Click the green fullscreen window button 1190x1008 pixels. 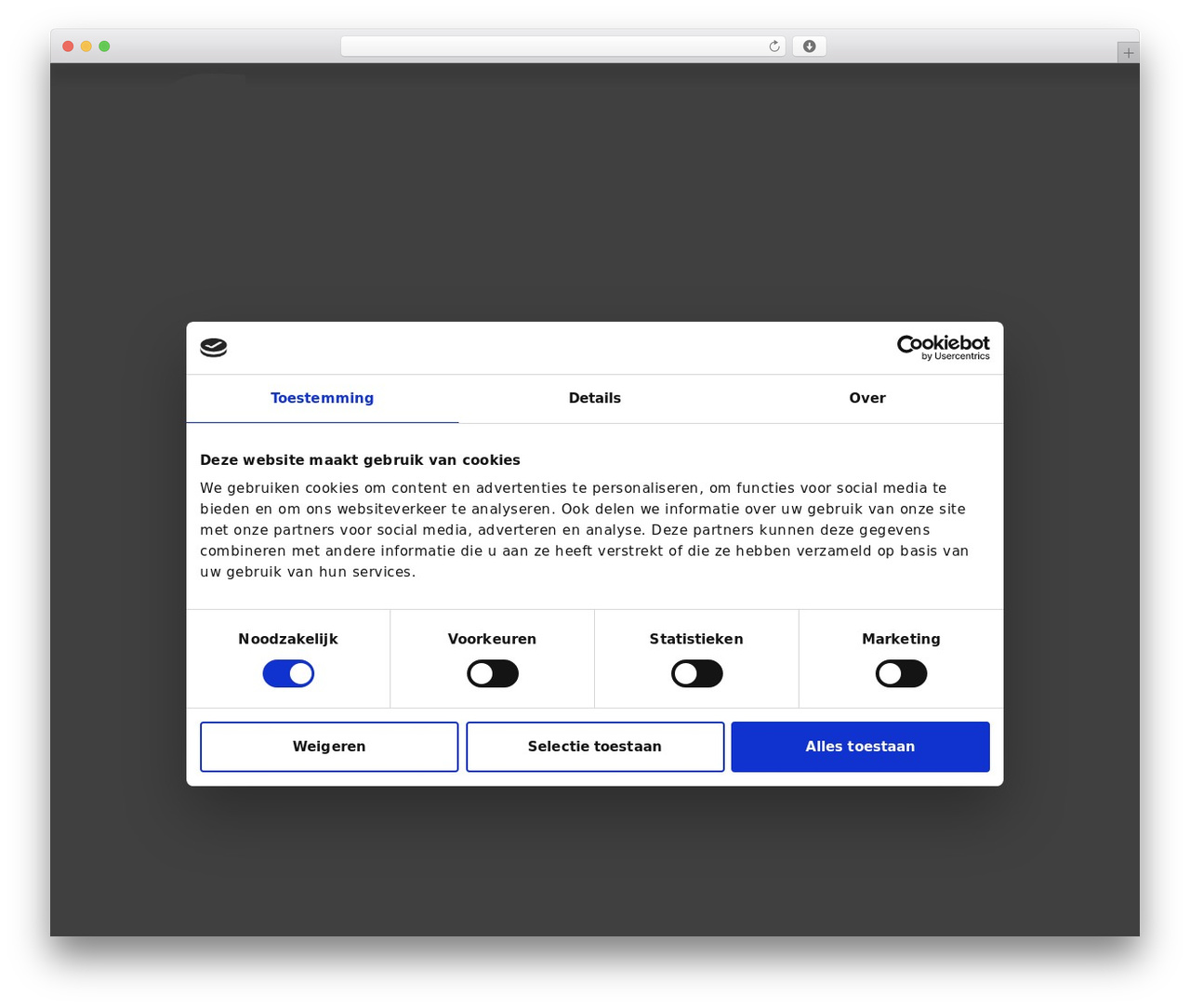(104, 46)
